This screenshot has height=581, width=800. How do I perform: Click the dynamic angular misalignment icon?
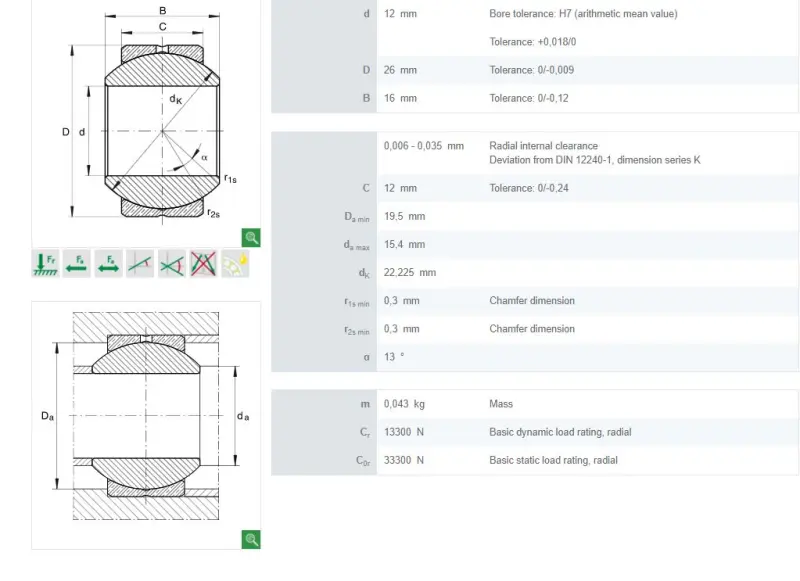(x=172, y=264)
